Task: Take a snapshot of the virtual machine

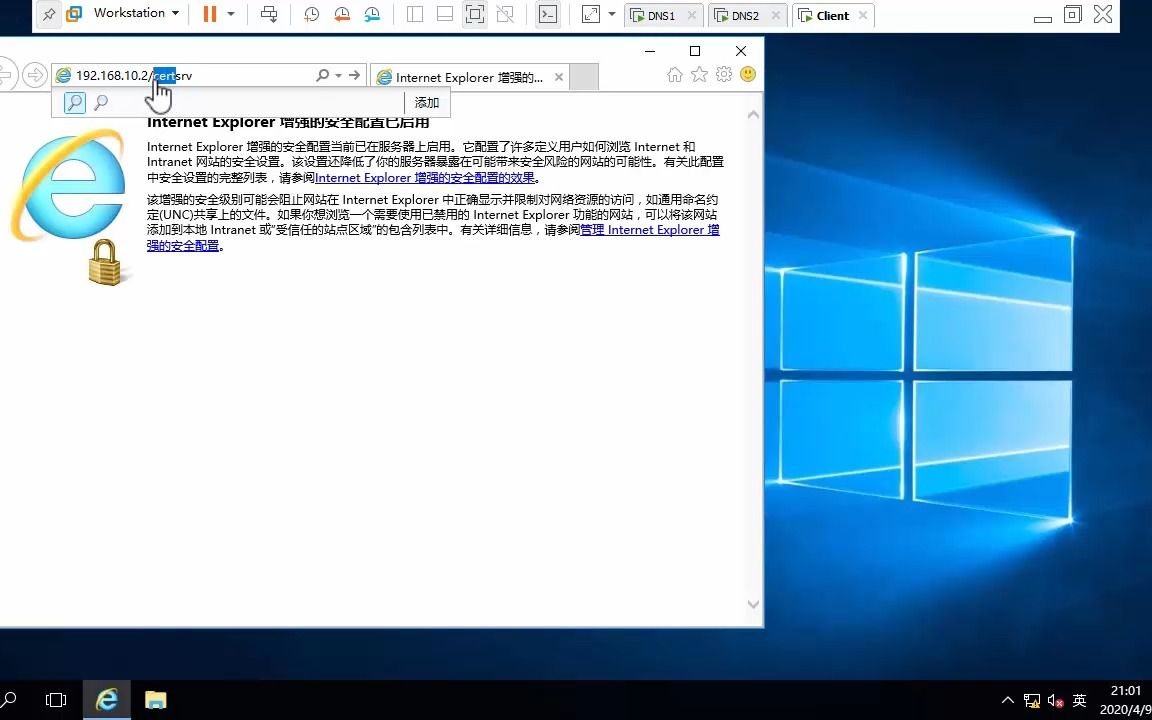Action: [311, 15]
